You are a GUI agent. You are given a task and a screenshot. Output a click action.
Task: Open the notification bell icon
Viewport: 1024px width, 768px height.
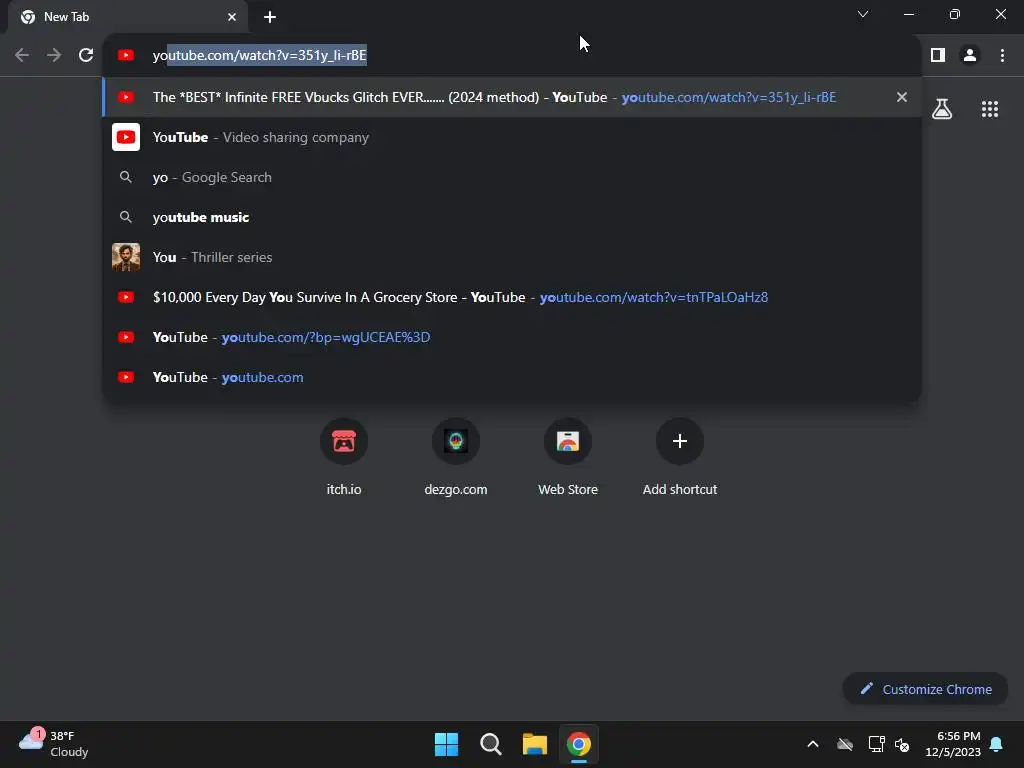(996, 744)
